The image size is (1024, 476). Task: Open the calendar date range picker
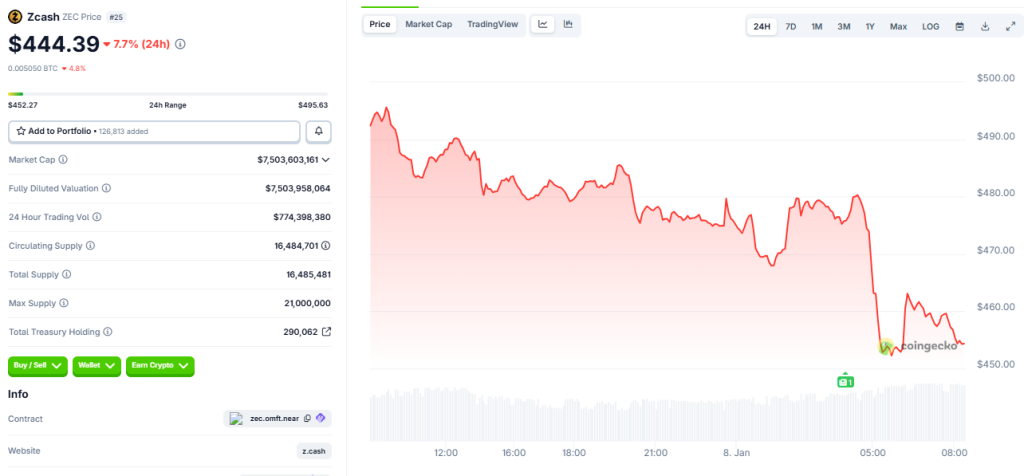click(x=959, y=26)
